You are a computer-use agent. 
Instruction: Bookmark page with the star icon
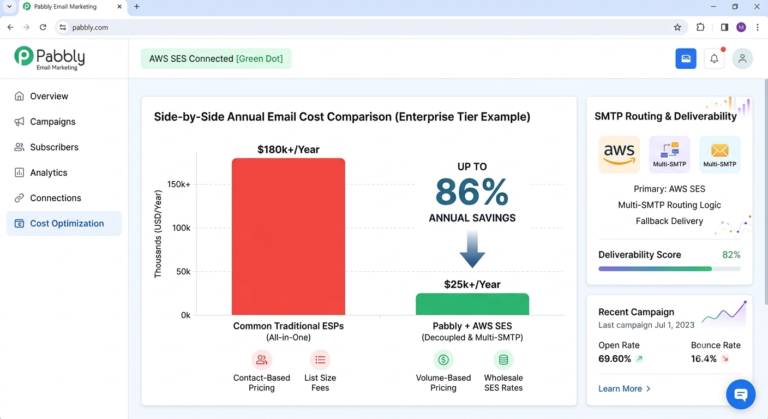677,27
